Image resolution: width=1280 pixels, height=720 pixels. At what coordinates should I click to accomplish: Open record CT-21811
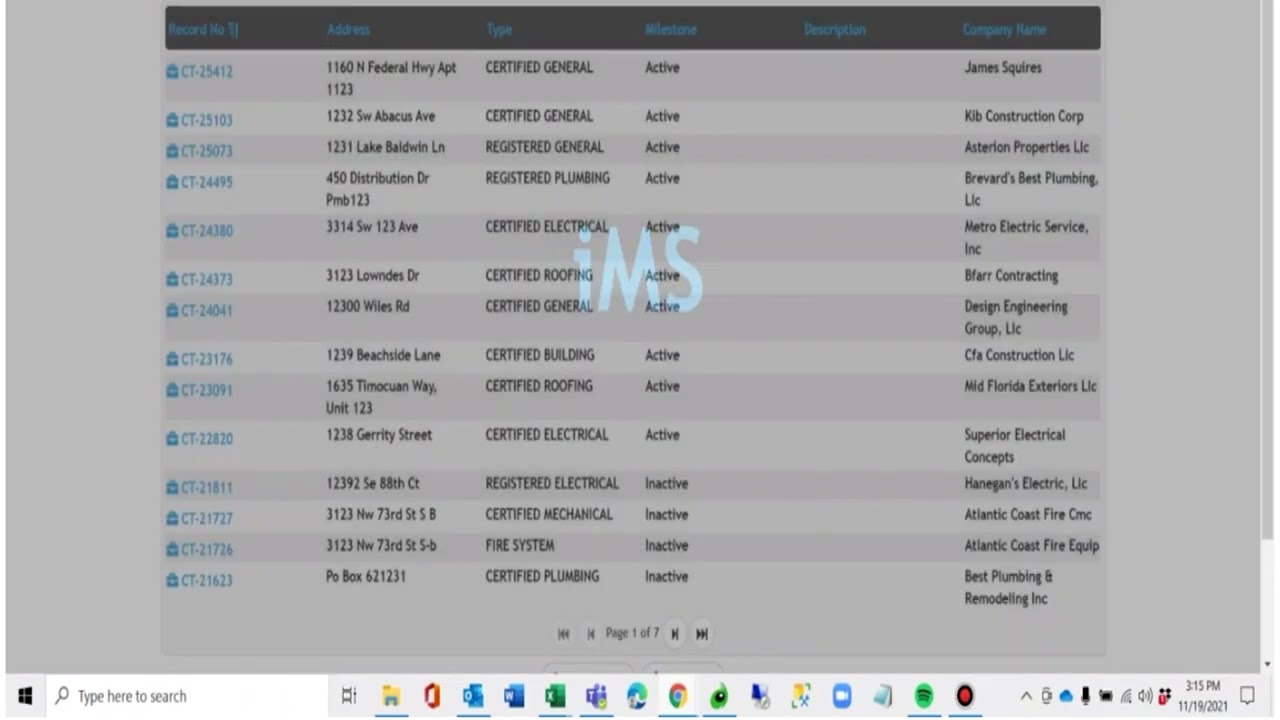coord(200,488)
